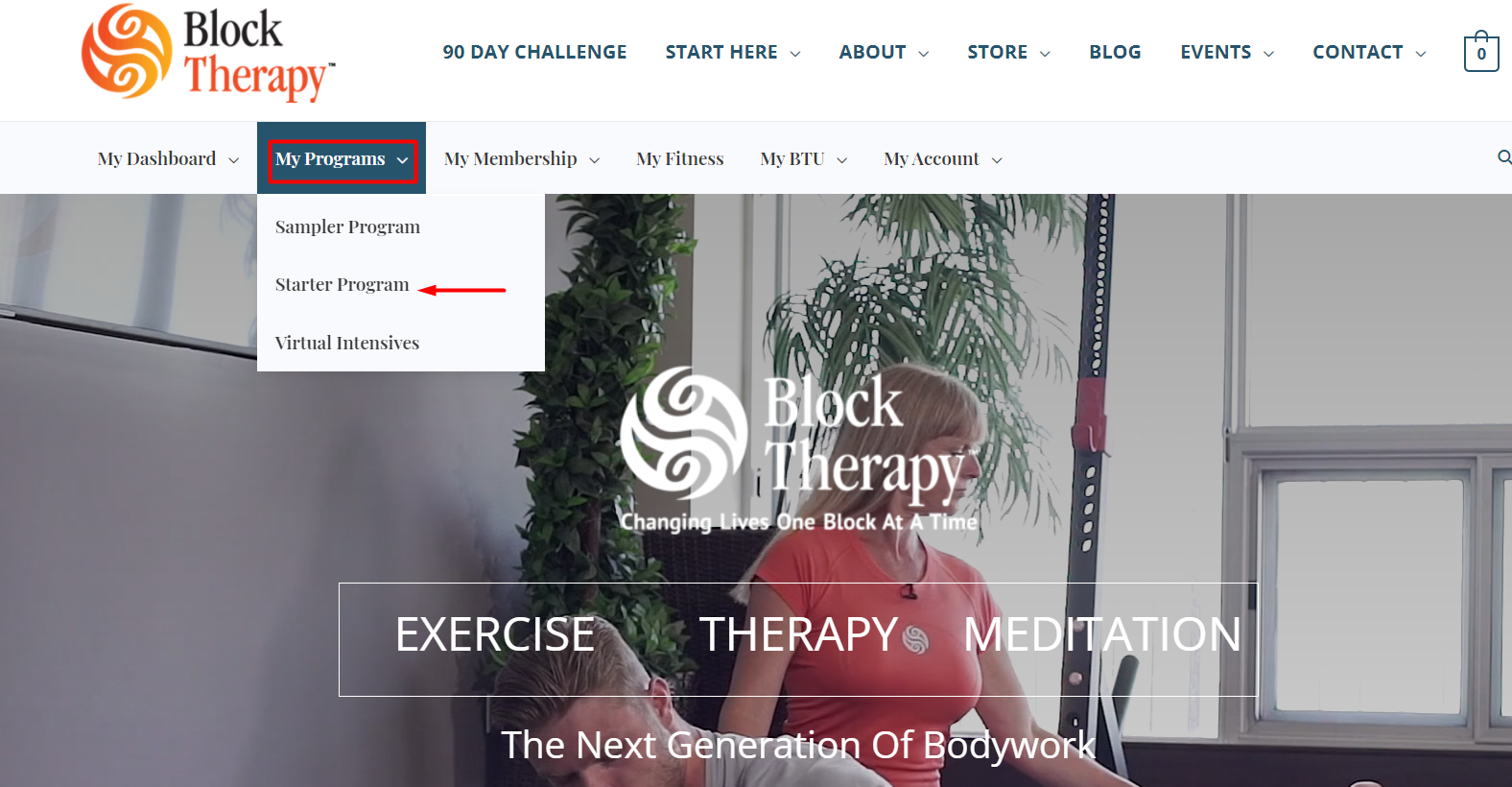Open the CONTACT dropdown menu

1369,52
